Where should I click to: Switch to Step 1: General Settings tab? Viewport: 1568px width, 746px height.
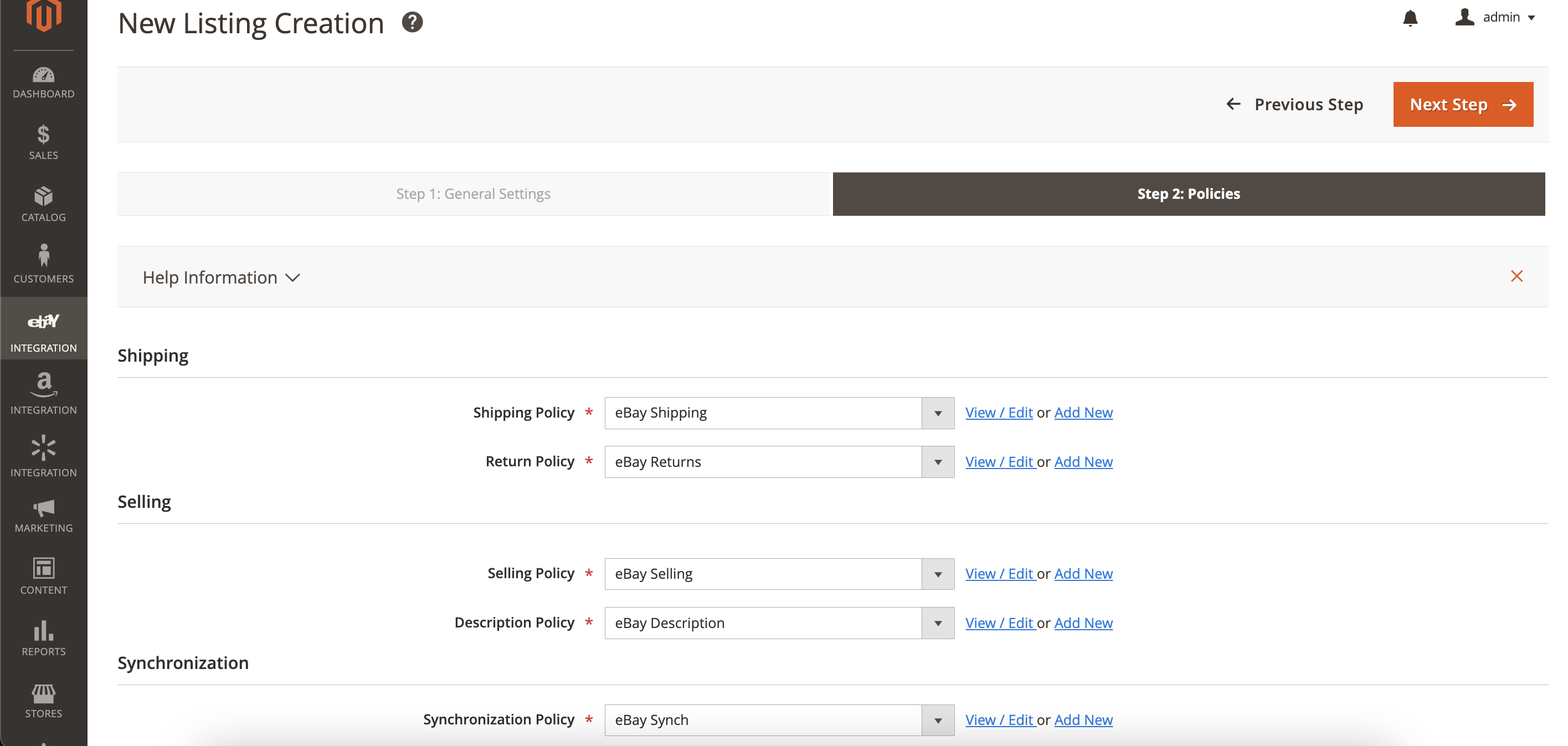pos(474,193)
